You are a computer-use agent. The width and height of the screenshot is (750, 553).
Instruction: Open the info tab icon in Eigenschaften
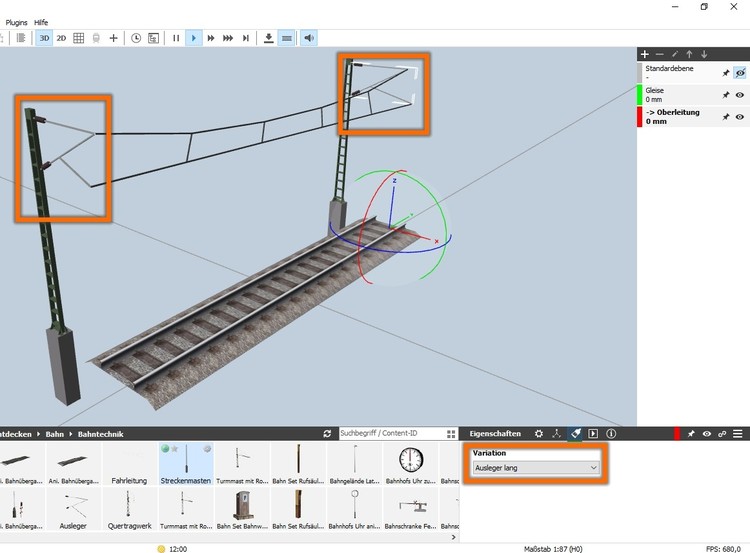click(x=611, y=434)
